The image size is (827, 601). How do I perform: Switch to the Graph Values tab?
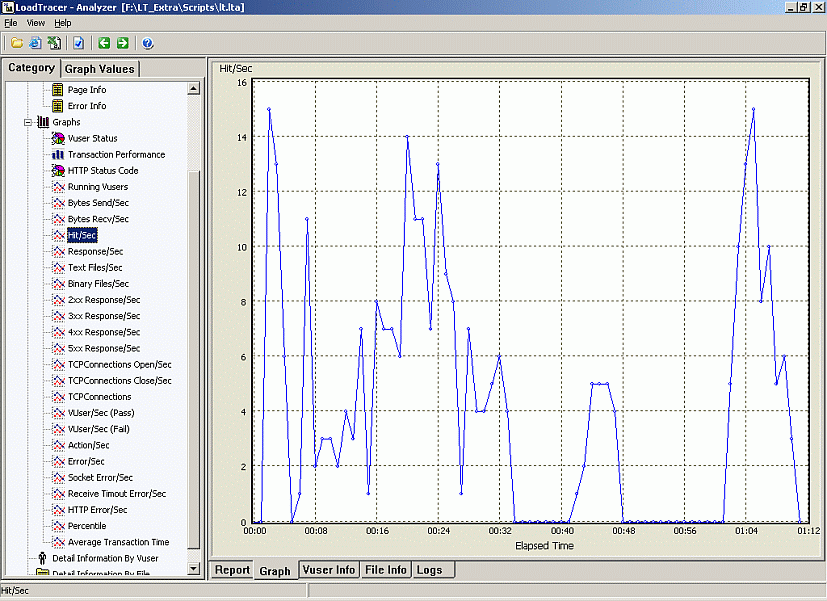99,69
